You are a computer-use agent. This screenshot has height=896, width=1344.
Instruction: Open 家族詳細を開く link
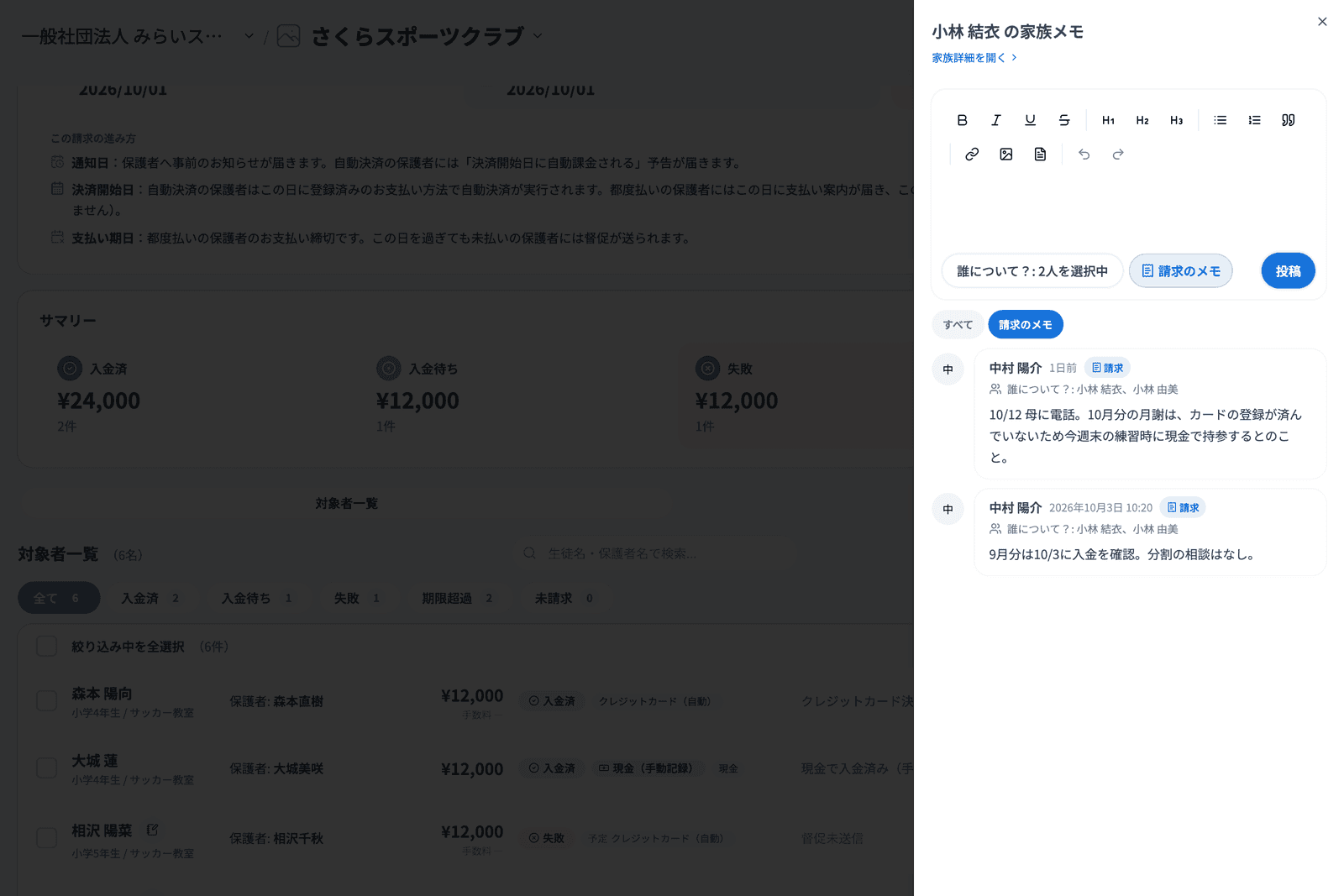[x=974, y=58]
